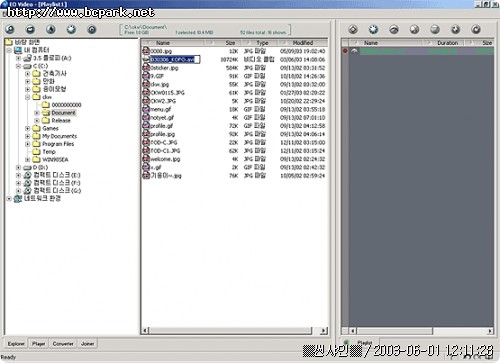500x363 pixels.
Task: Expand the D (D:) drive node
Action: click(18, 167)
